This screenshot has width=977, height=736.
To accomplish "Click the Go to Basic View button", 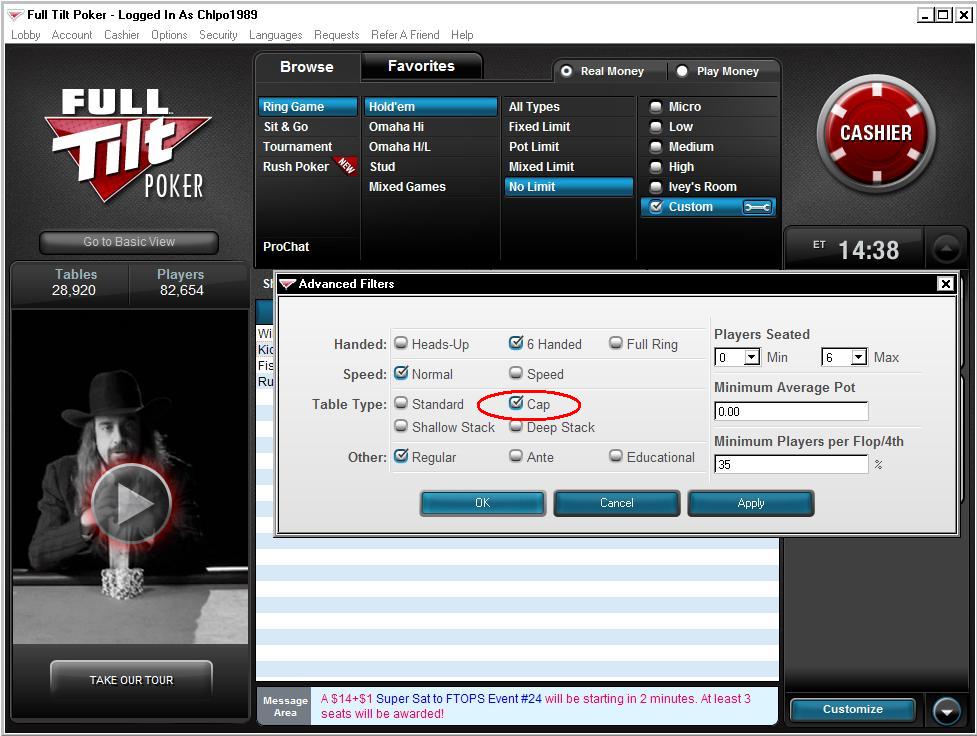I will (129, 242).
